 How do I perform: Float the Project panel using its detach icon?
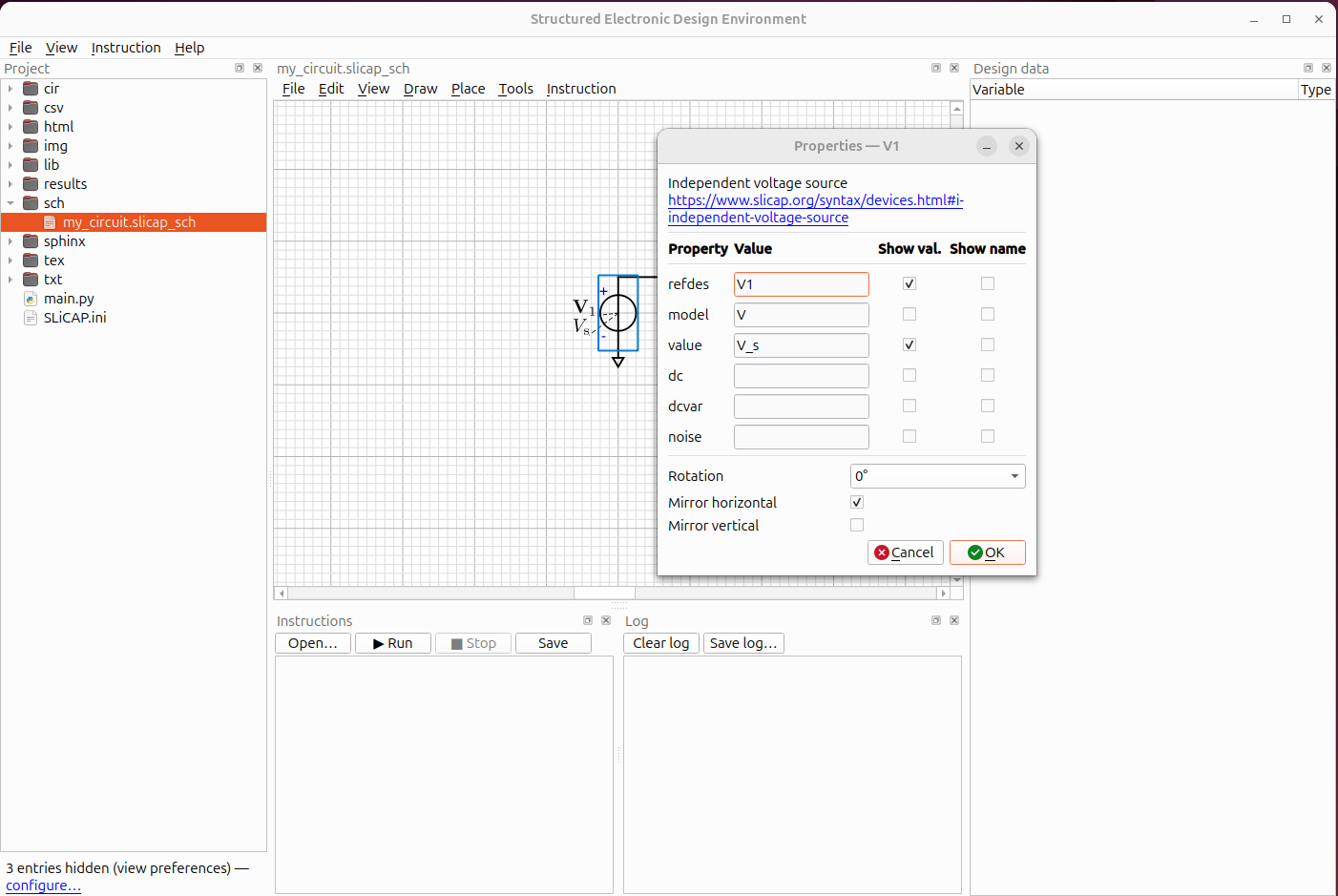pos(240,68)
